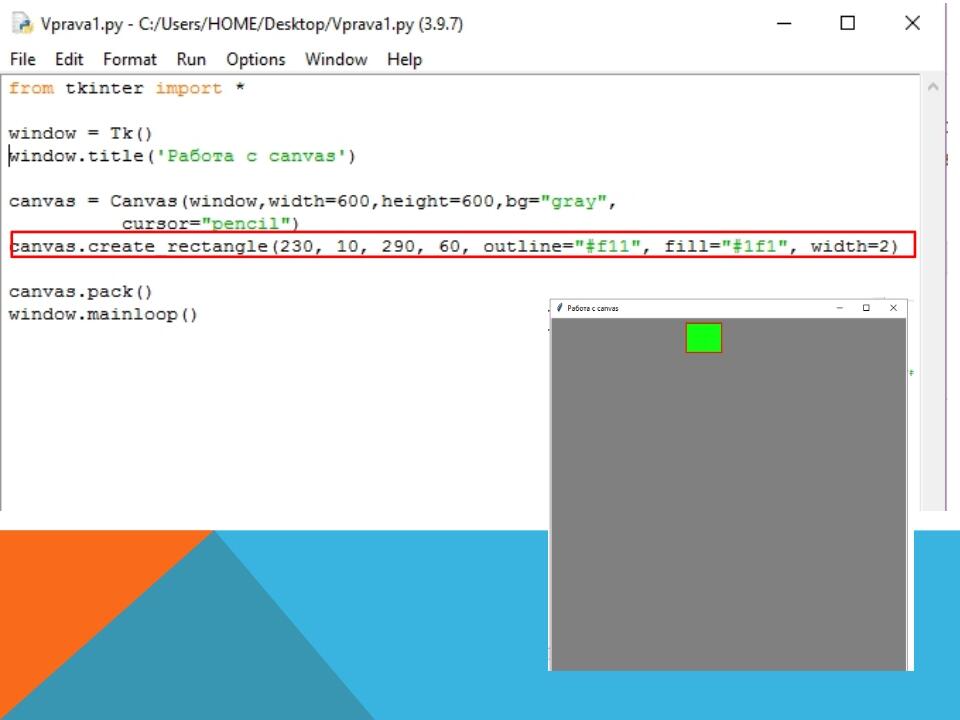
Task: Open the Run menu
Action: coord(191,59)
